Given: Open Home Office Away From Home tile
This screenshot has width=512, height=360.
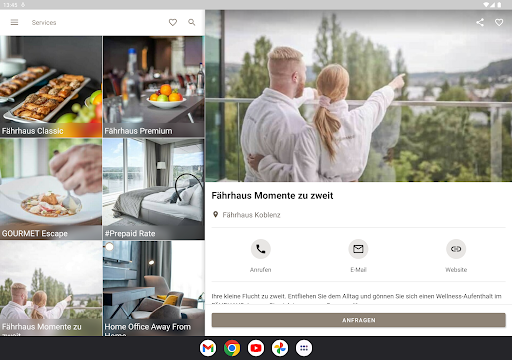Looking at the screenshot, I should pyautogui.click(x=154, y=288).
